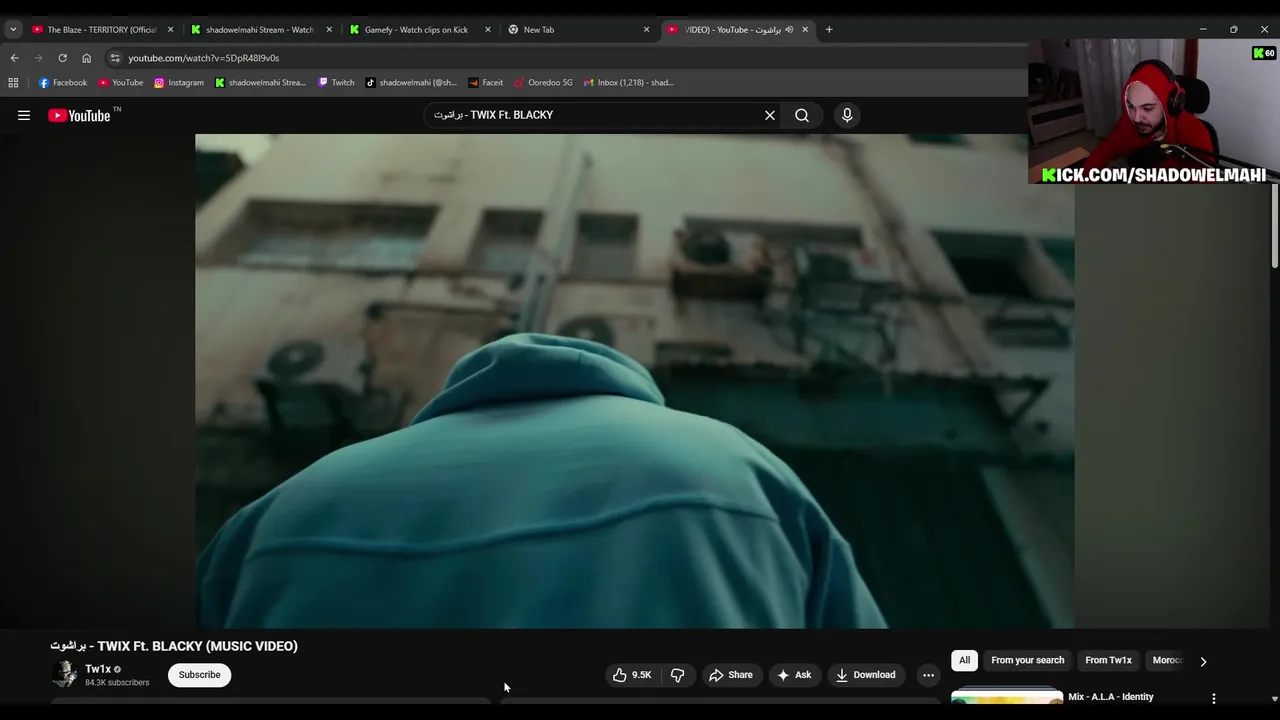Open the tab search dropdown arrow

(x=13, y=29)
